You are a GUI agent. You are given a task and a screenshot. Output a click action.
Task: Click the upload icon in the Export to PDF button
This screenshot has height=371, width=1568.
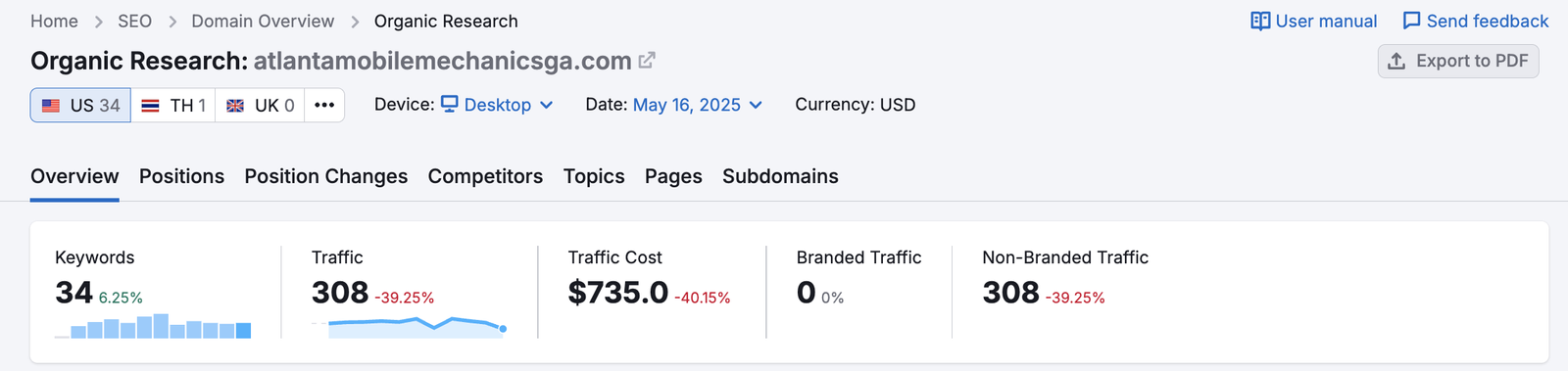coord(1396,61)
